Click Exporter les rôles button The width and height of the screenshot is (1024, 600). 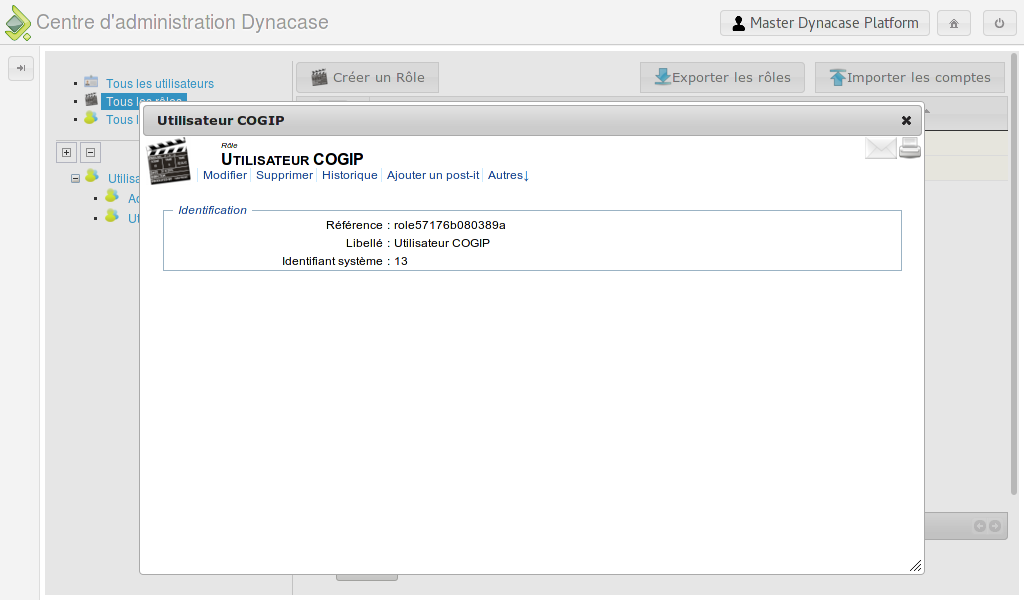point(722,78)
